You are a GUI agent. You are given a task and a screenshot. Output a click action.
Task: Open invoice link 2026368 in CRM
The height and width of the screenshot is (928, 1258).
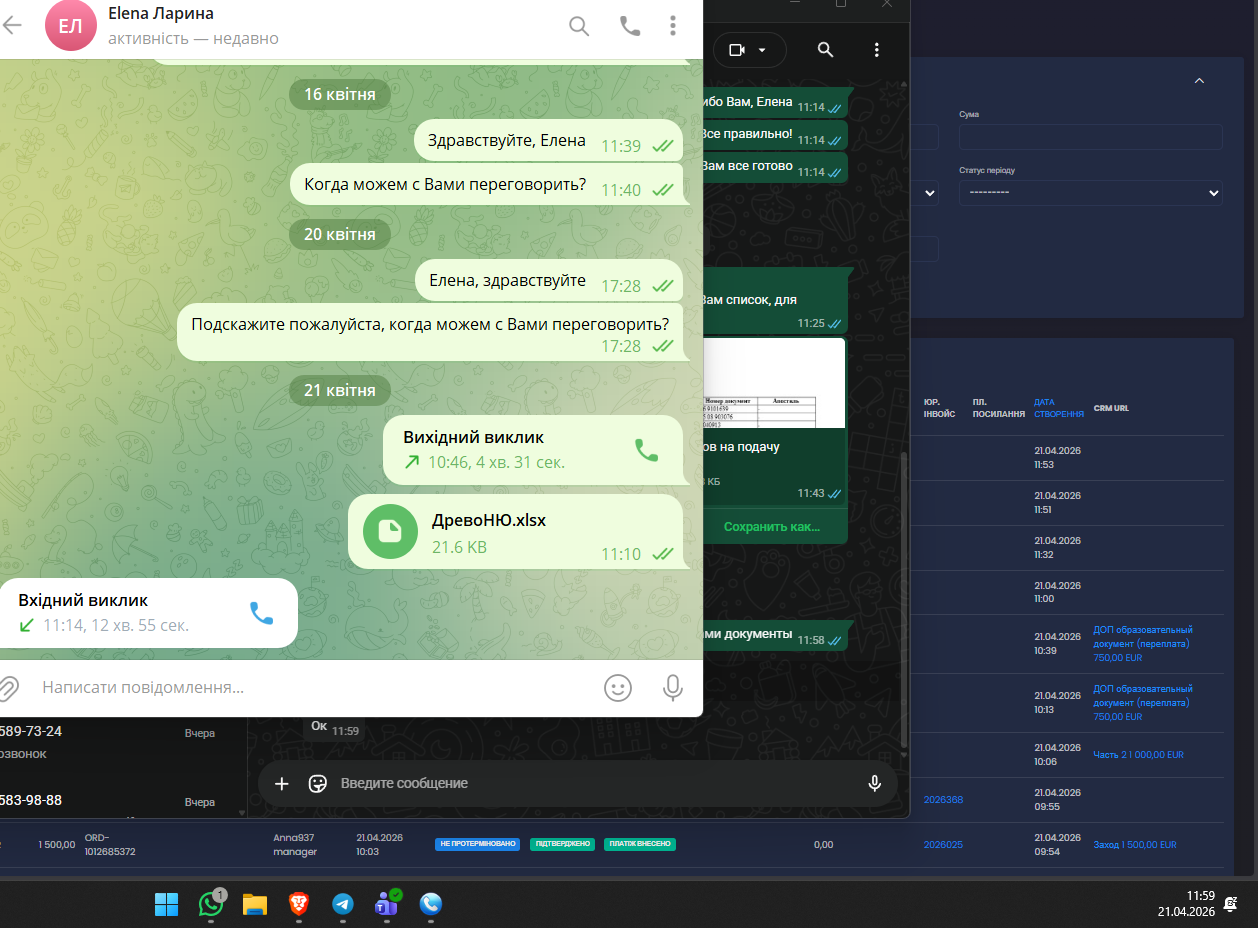point(943,800)
